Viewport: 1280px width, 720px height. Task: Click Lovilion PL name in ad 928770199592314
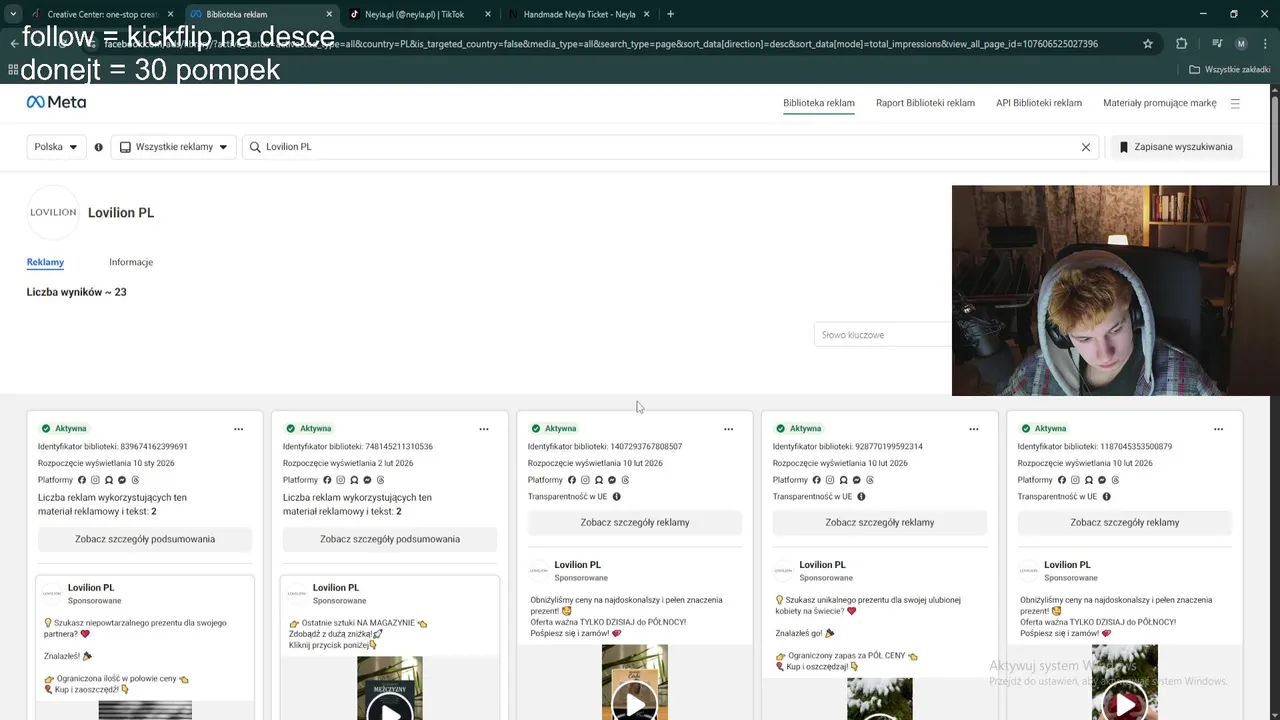click(823, 565)
